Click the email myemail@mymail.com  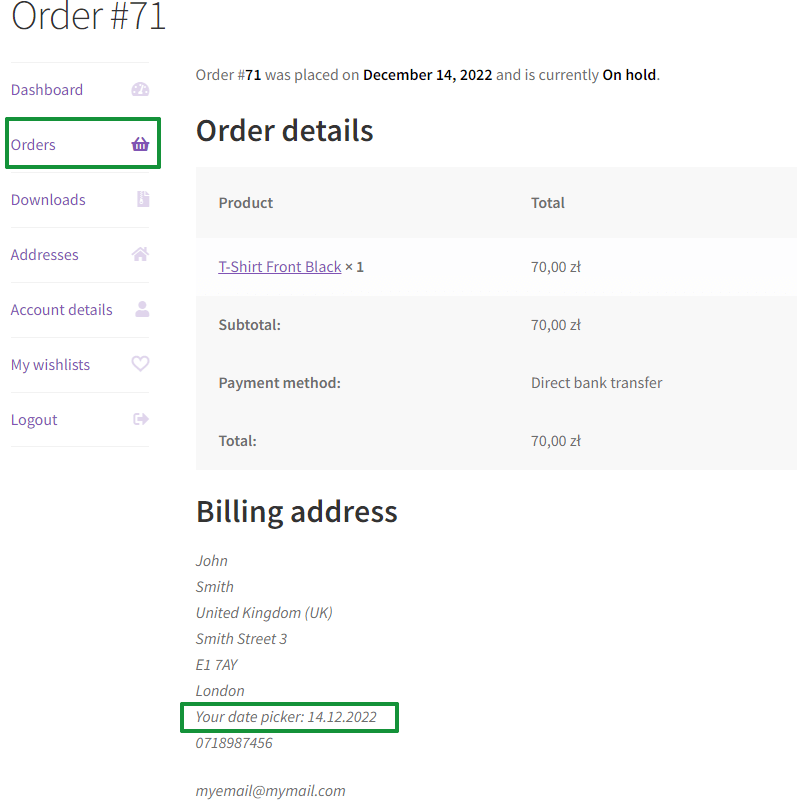click(271, 791)
